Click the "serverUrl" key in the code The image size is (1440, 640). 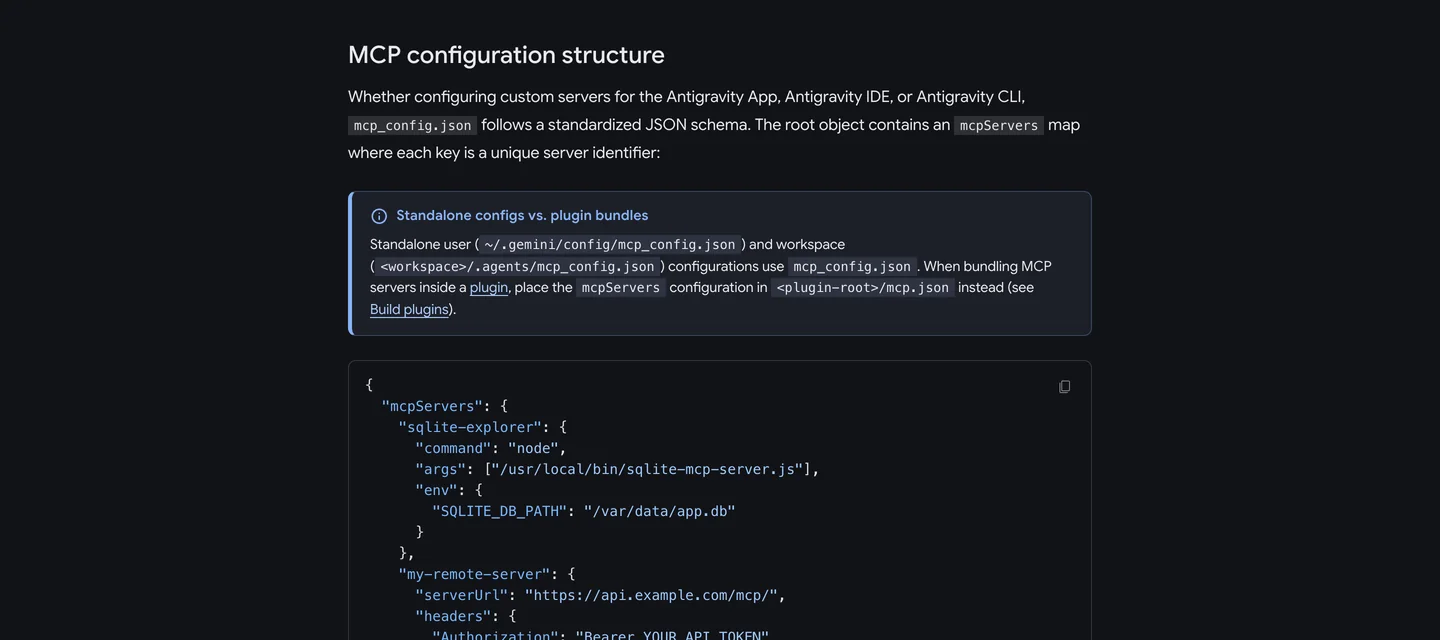point(461,595)
